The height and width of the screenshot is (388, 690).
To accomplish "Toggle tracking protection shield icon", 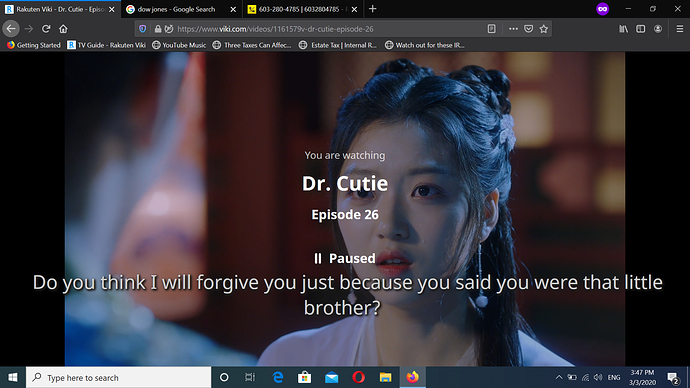I will [143, 29].
